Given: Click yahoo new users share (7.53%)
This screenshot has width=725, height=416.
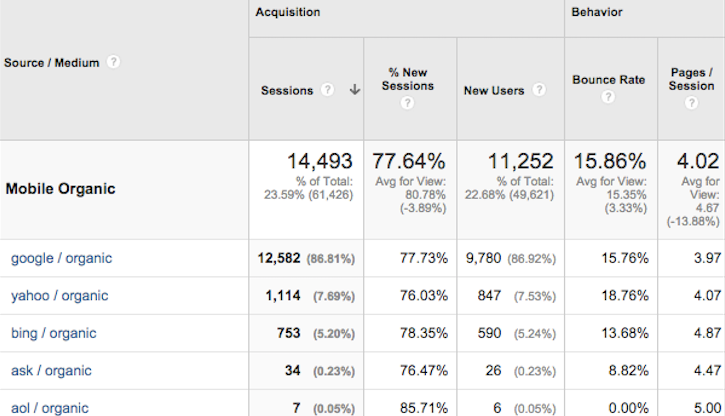Looking at the screenshot, I should pos(535,296).
